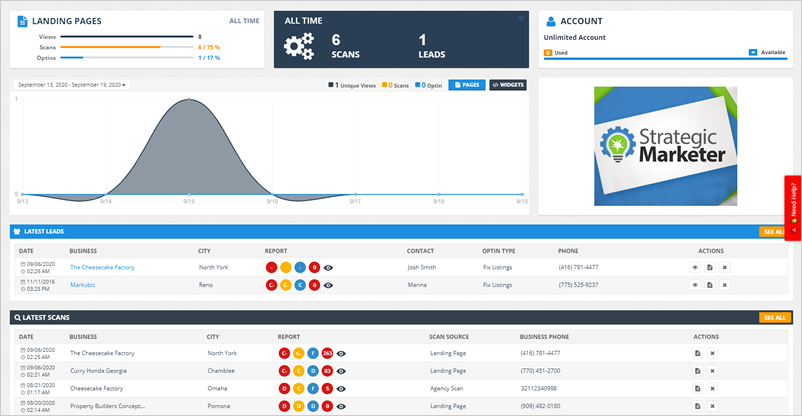This screenshot has height=416, width=802.
Task: Delete the Markubiz lead using X icon
Action: tap(725, 285)
